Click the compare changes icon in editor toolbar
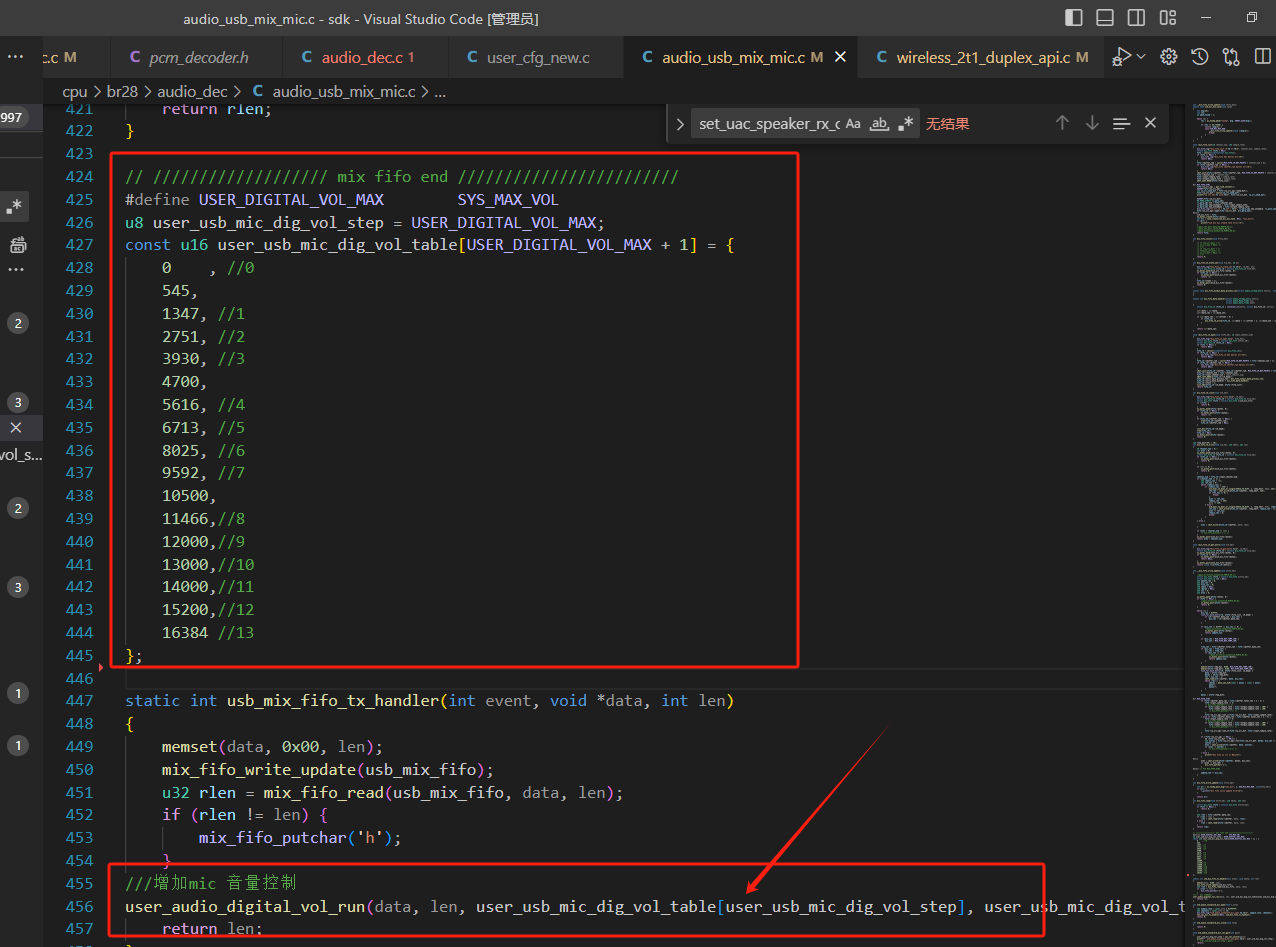Viewport: 1276px width, 947px height. coord(1231,57)
